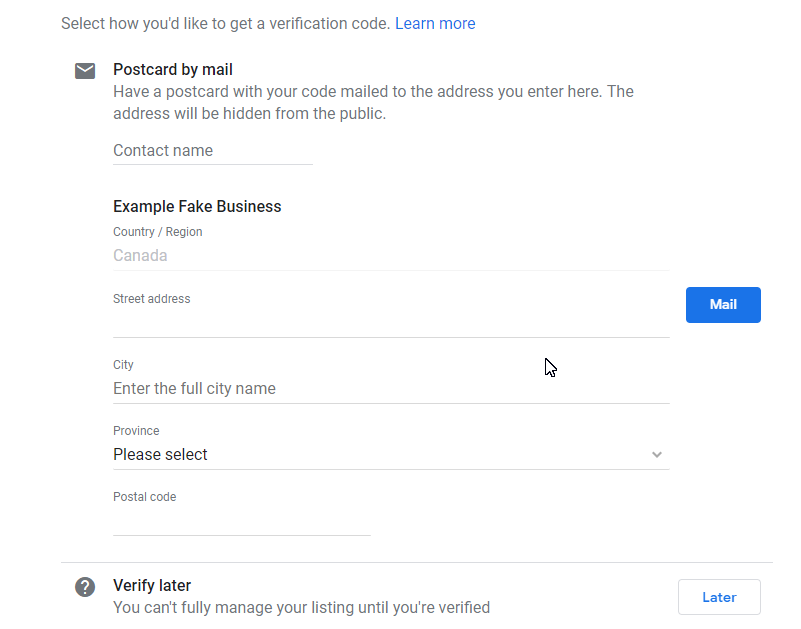Image resolution: width=801 pixels, height=629 pixels.
Task: Click the Verify later heading
Action: tap(152, 586)
